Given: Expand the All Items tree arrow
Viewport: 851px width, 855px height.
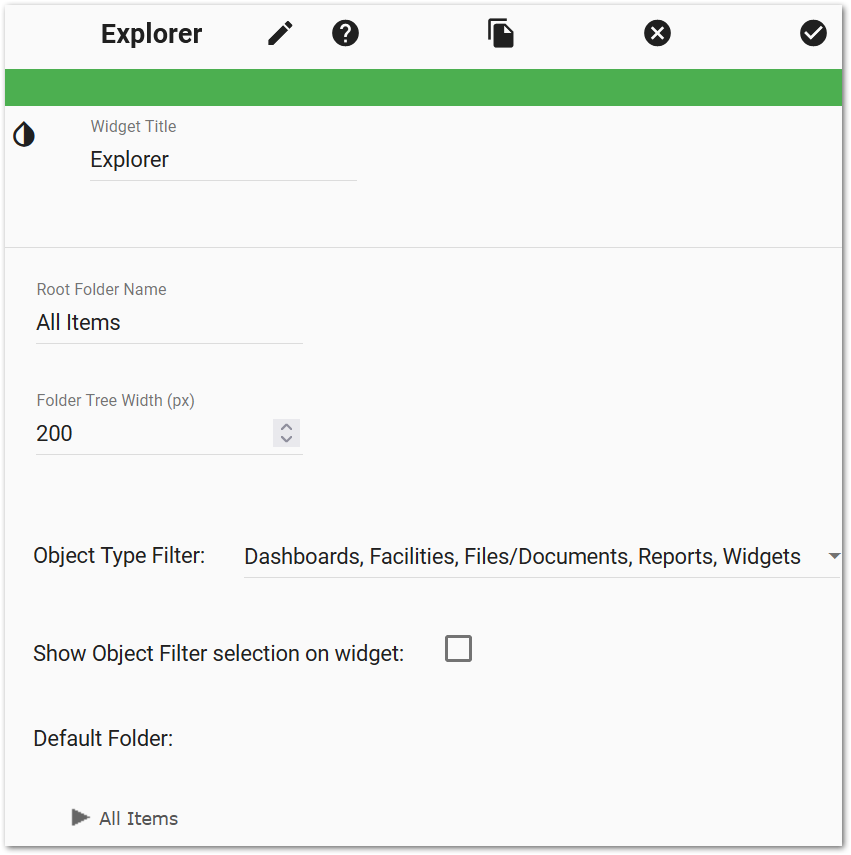Looking at the screenshot, I should click(80, 817).
